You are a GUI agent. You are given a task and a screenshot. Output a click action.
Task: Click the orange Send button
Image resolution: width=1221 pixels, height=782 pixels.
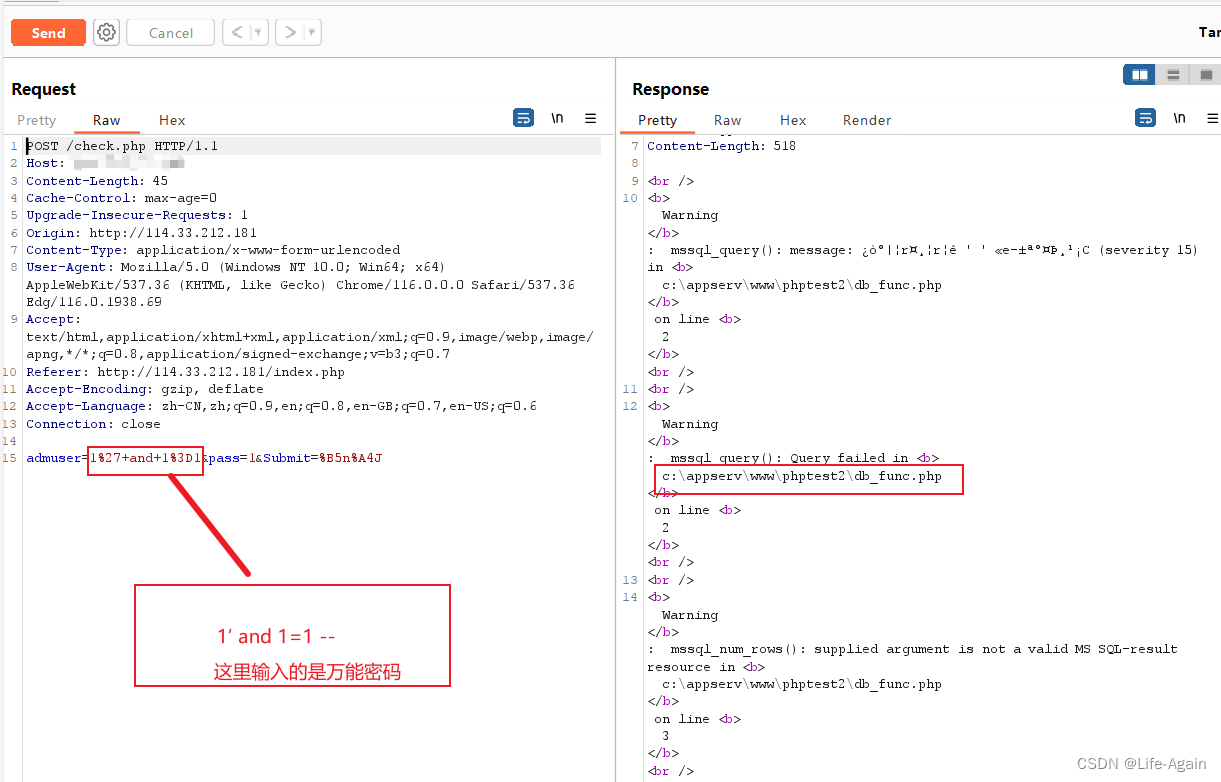pyautogui.click(x=48, y=32)
